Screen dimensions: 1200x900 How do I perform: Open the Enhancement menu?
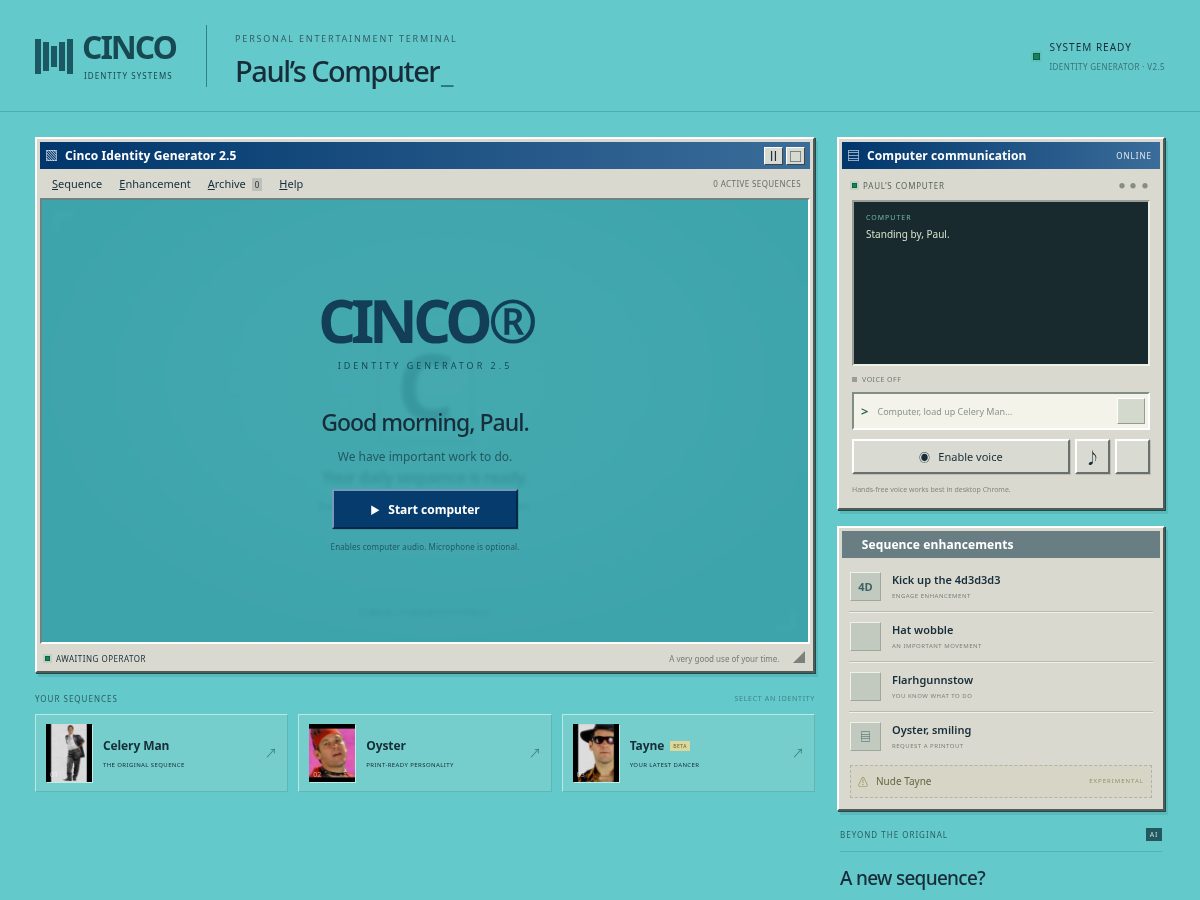pos(155,184)
